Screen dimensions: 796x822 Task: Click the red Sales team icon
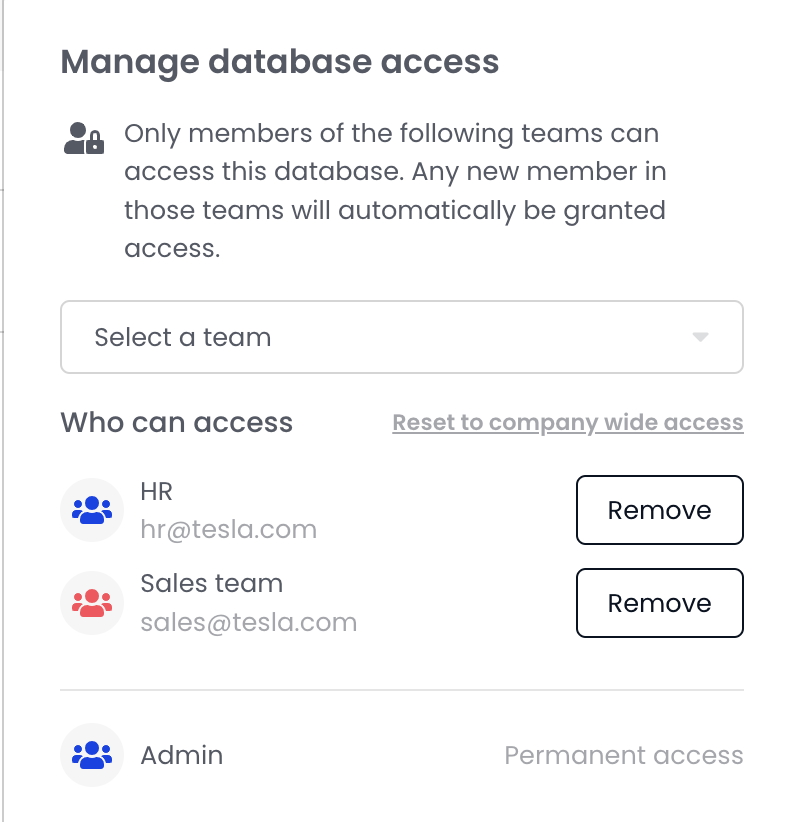tap(92, 603)
